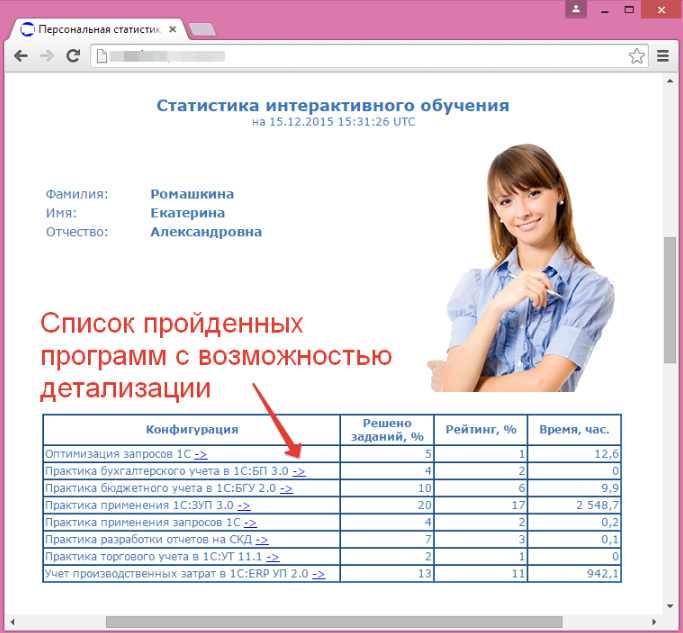Click the horizontal scrollbar thumb
Viewport: 683px width, 633px height.
tap(334, 622)
